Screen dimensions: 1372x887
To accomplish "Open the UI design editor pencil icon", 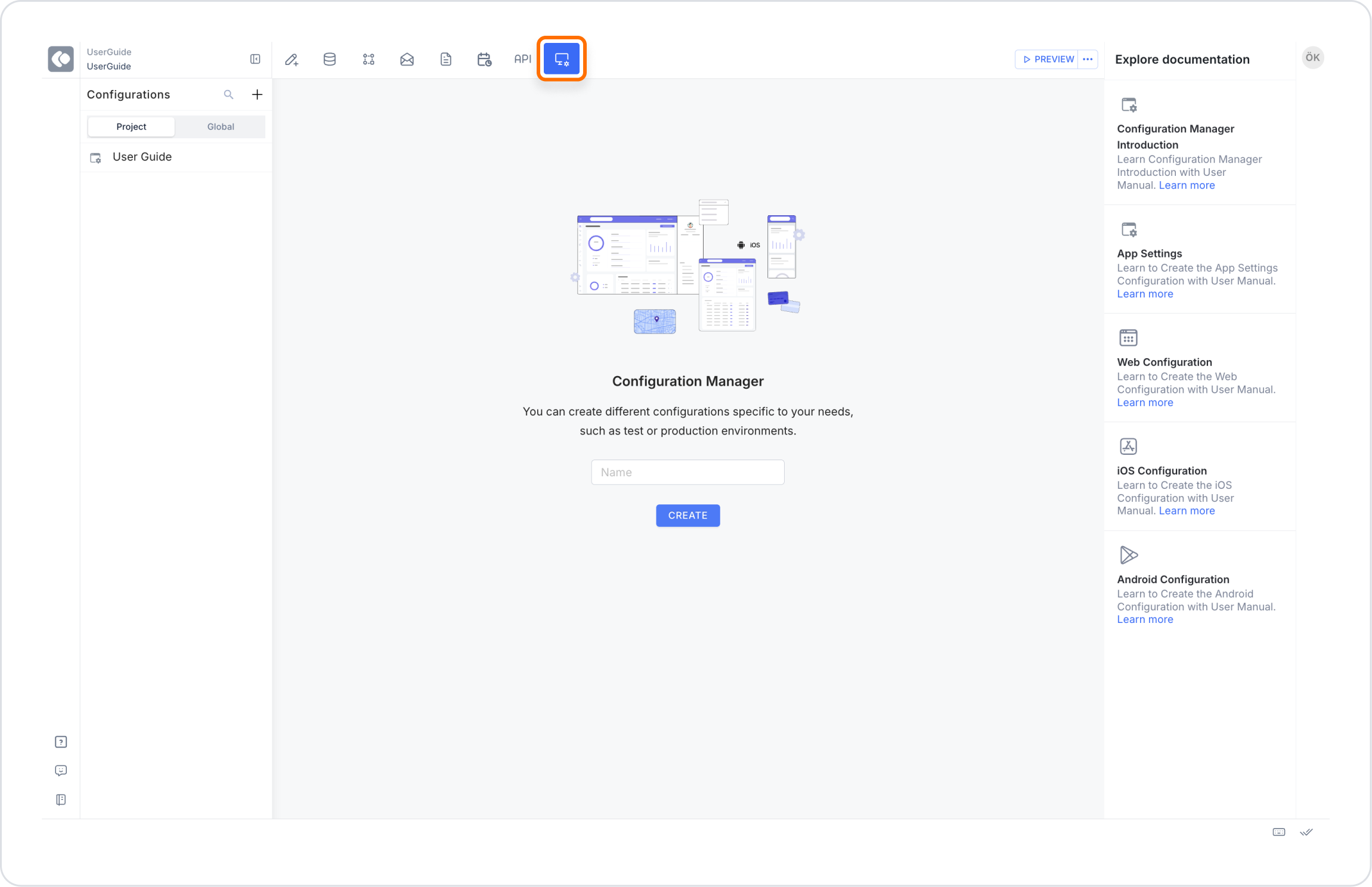I will click(x=292, y=59).
